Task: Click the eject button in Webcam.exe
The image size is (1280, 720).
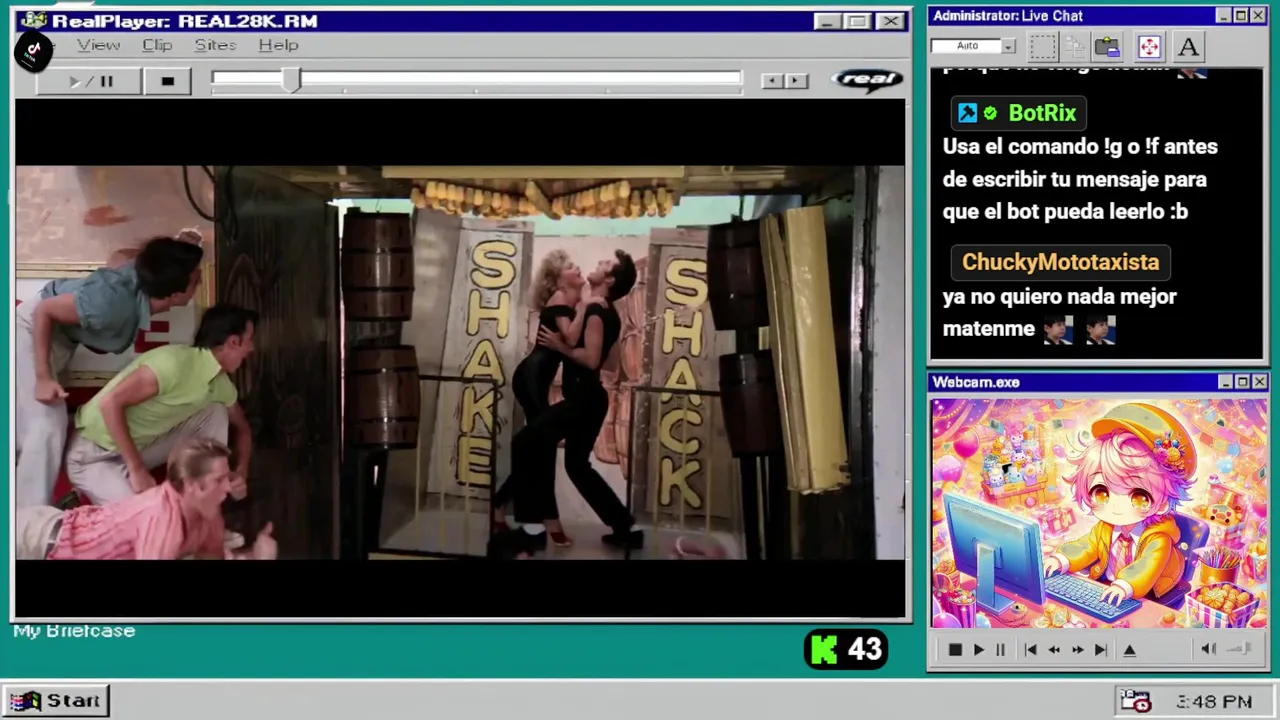Action: click(1130, 650)
